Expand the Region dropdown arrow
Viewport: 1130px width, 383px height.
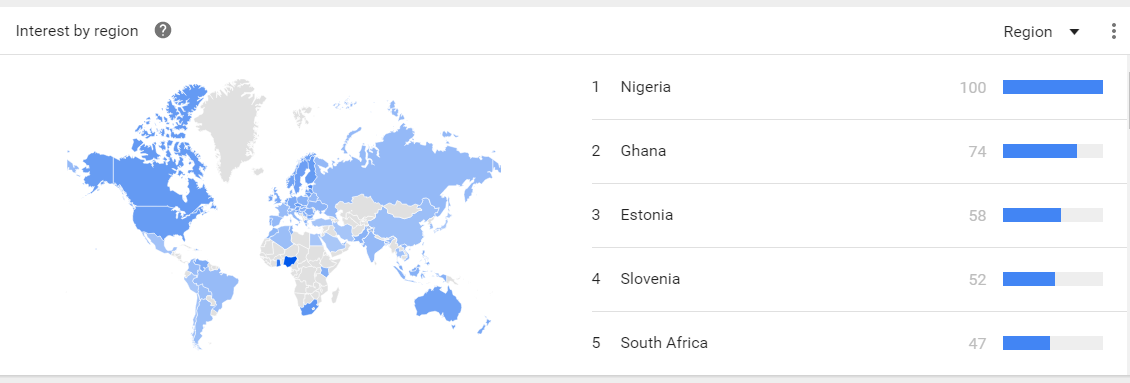click(1075, 32)
